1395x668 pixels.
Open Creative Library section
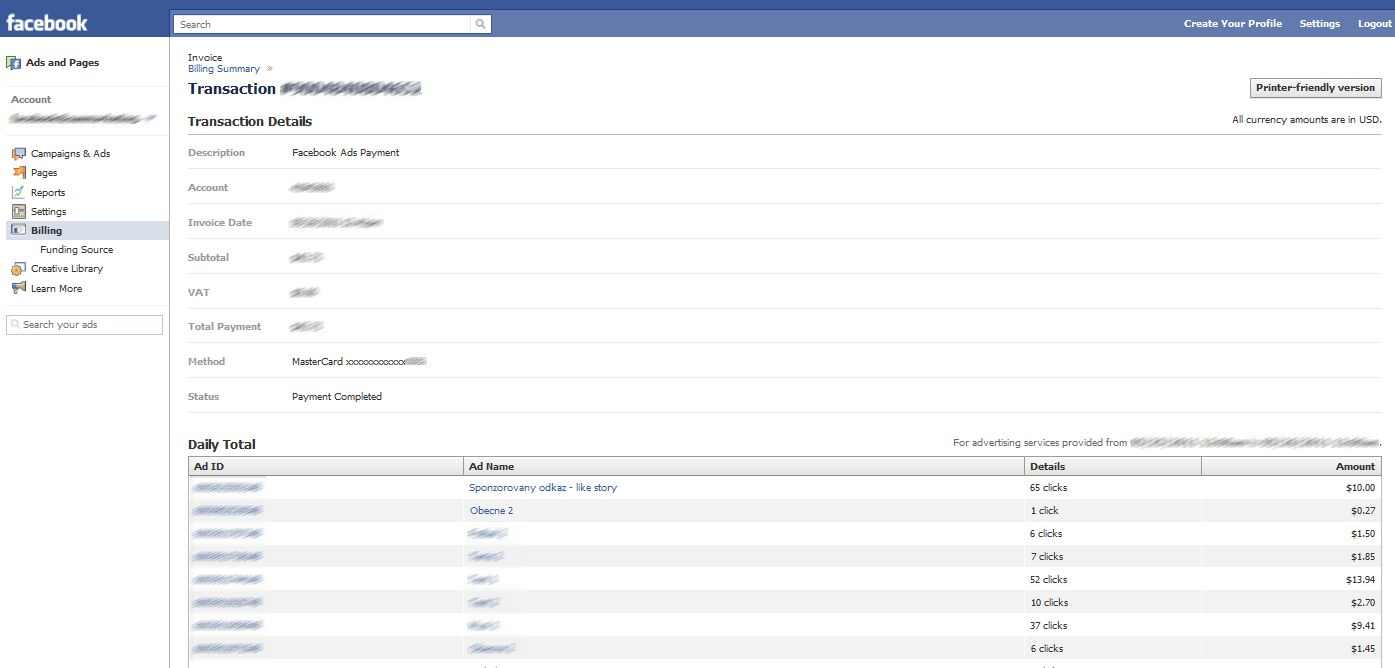(67, 269)
